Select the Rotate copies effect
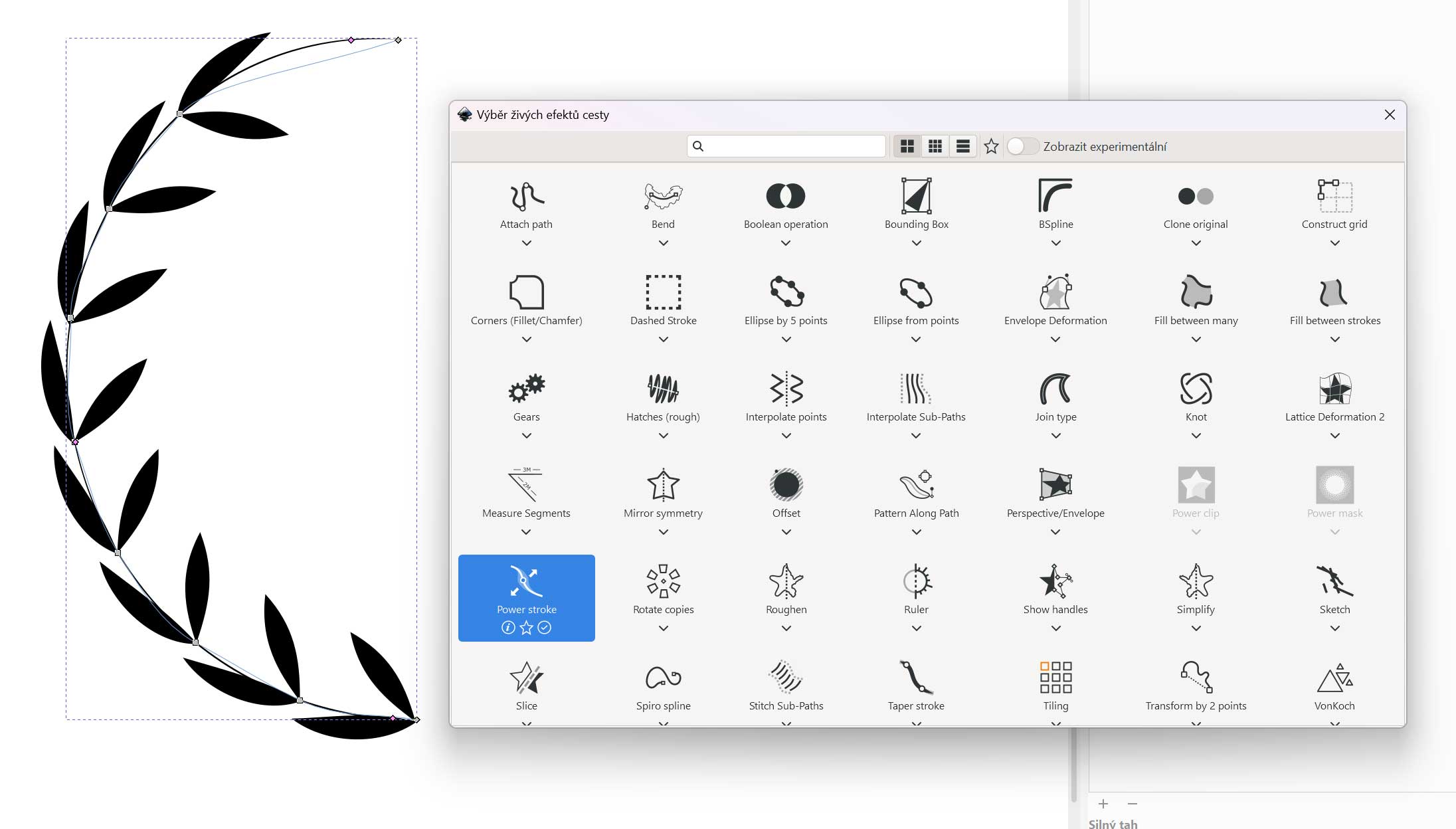Viewport: 1456px width, 829px height. [x=663, y=582]
